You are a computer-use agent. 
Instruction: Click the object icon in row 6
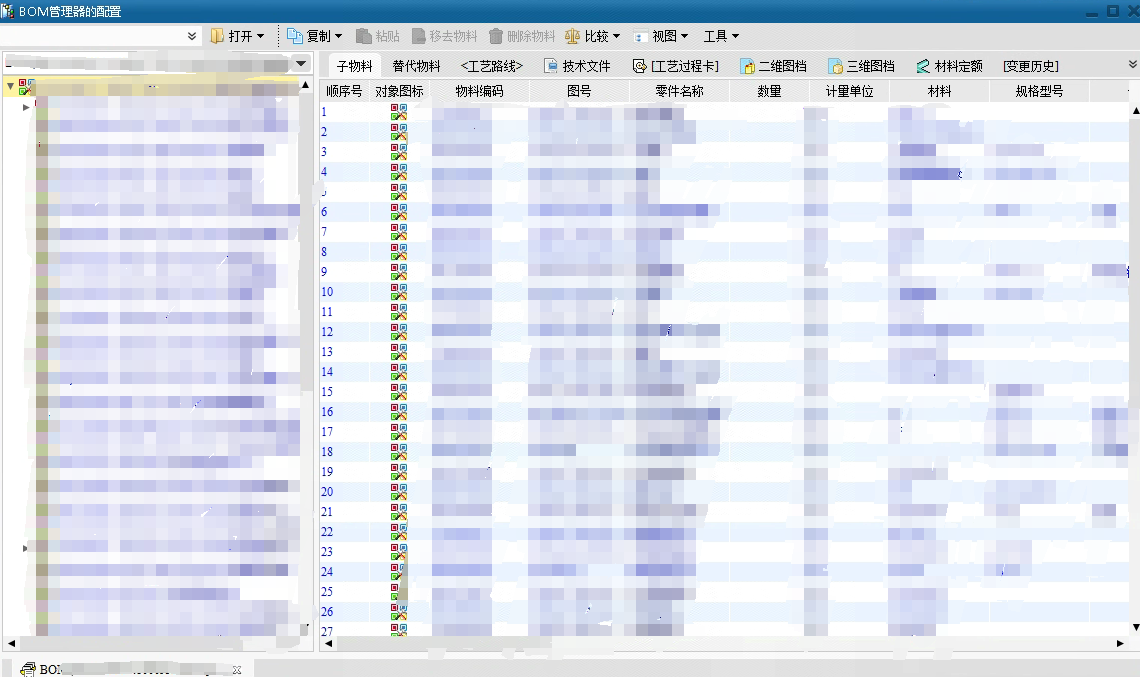point(398,212)
